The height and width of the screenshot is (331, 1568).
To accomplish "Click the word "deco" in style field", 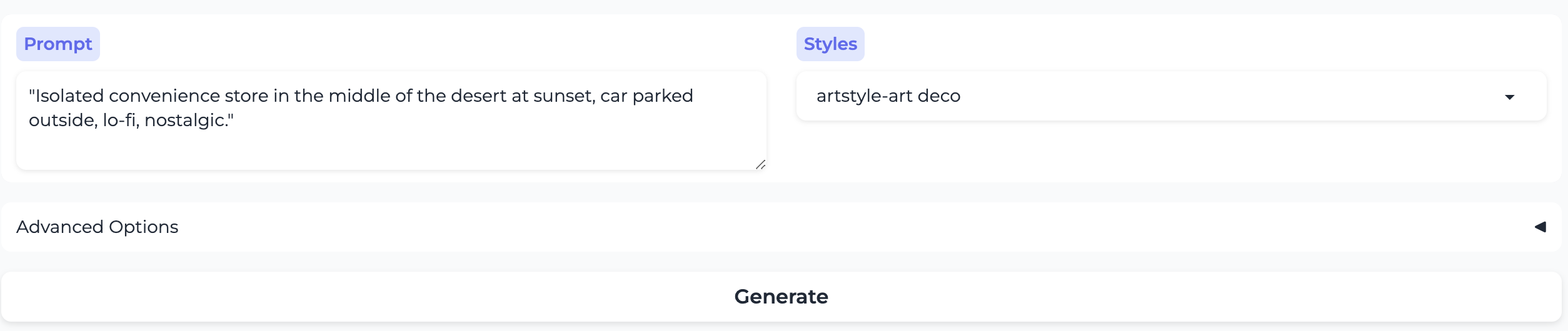I will pos(939,96).
